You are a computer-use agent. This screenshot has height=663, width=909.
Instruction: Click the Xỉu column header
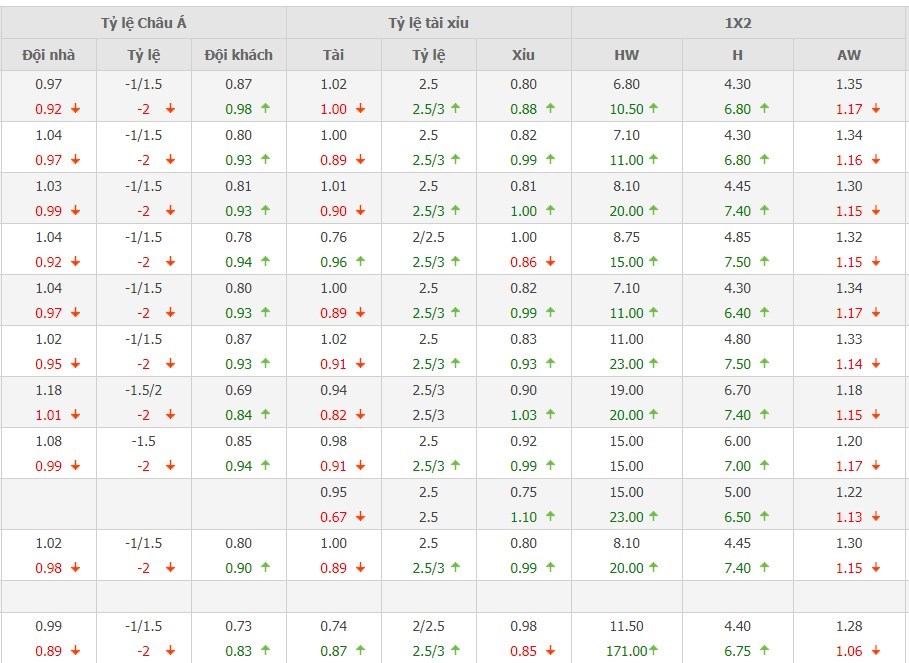click(x=523, y=55)
